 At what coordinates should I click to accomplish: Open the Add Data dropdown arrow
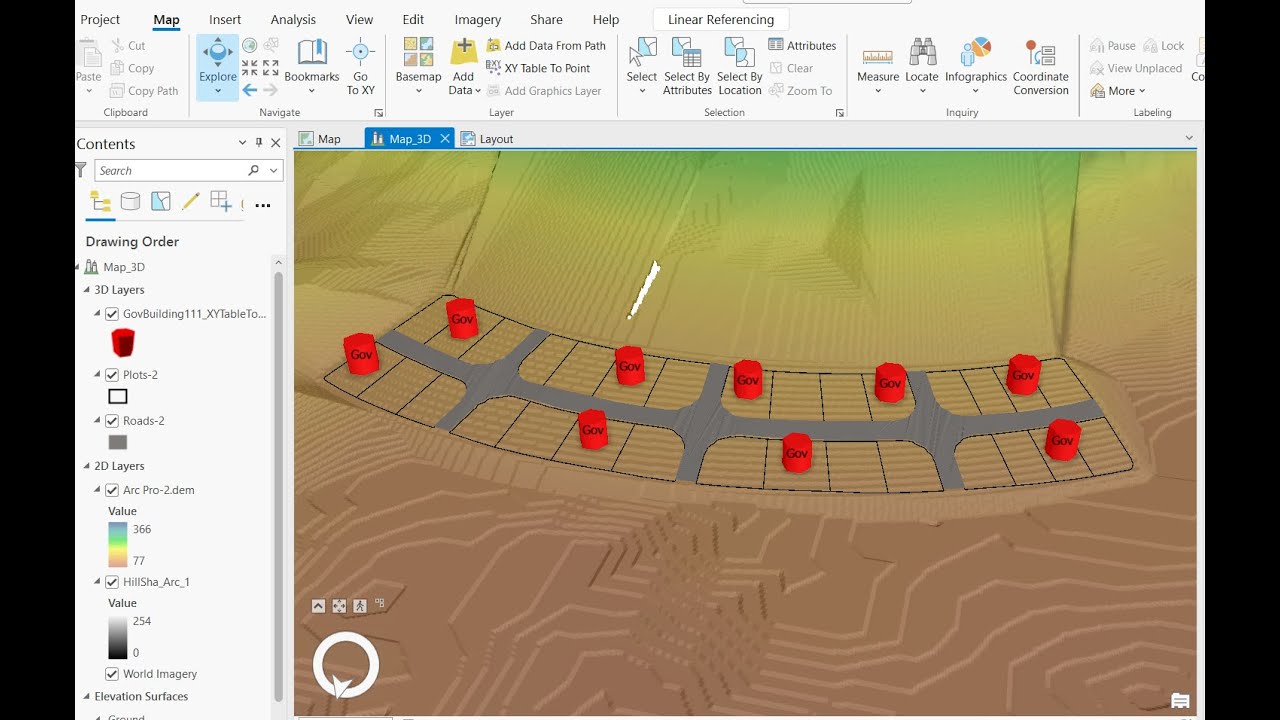(478, 90)
